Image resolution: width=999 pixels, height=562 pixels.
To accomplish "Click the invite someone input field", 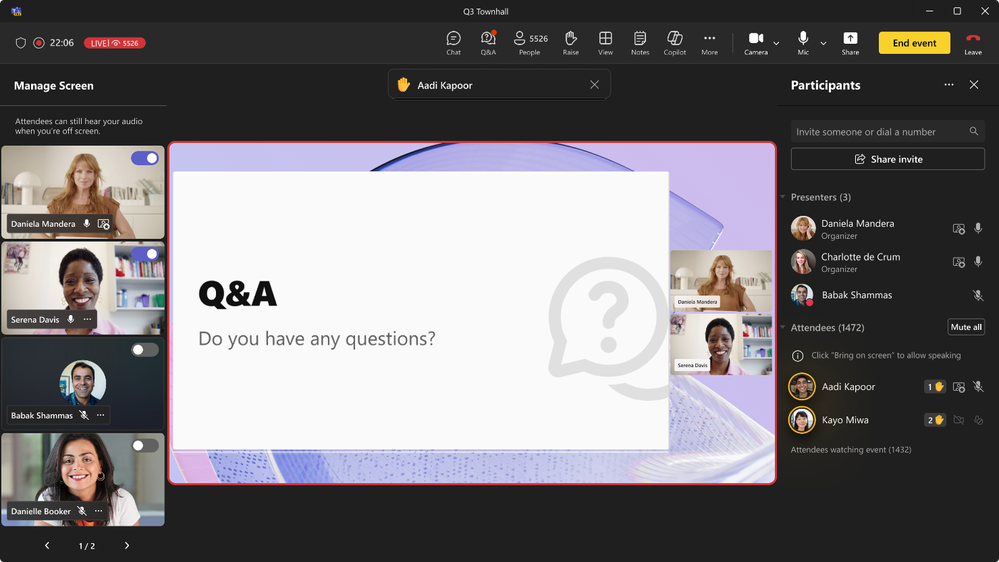I will coord(888,131).
